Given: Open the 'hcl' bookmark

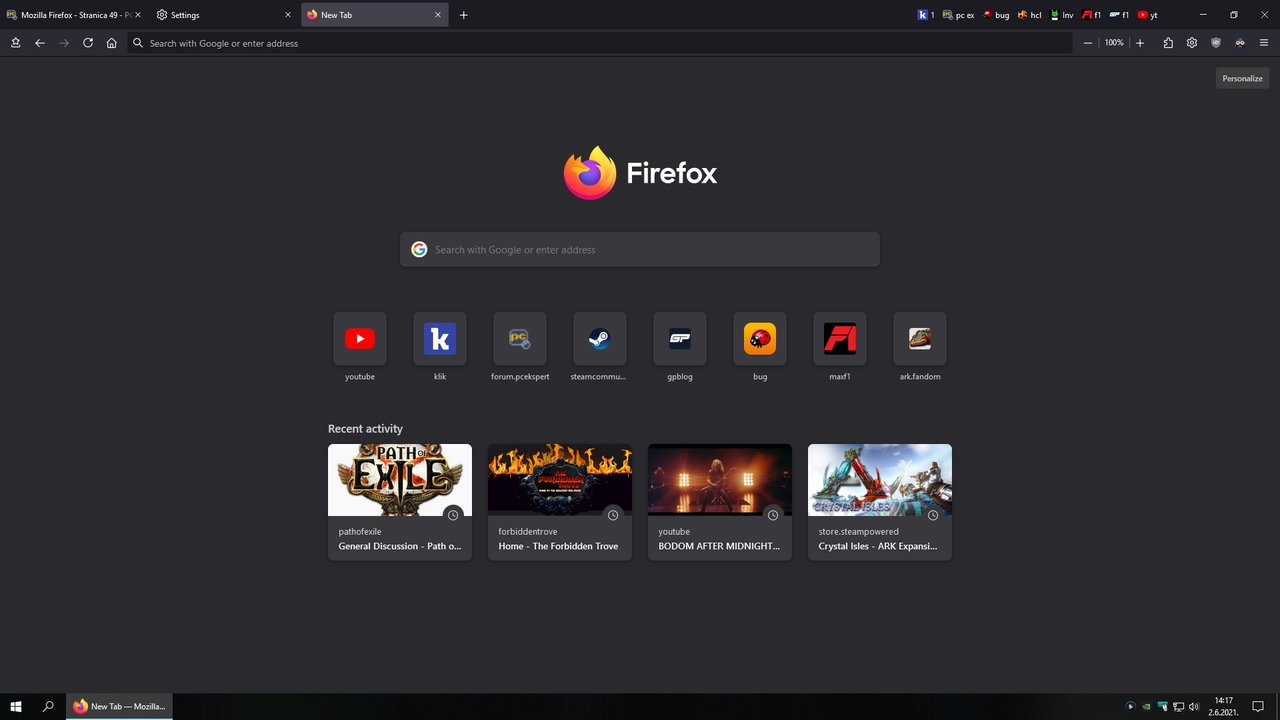Looking at the screenshot, I should [x=1030, y=15].
